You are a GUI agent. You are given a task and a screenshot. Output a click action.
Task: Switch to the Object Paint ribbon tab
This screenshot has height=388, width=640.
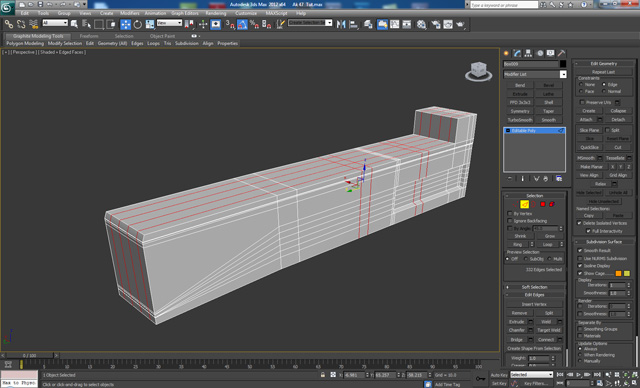pos(162,36)
